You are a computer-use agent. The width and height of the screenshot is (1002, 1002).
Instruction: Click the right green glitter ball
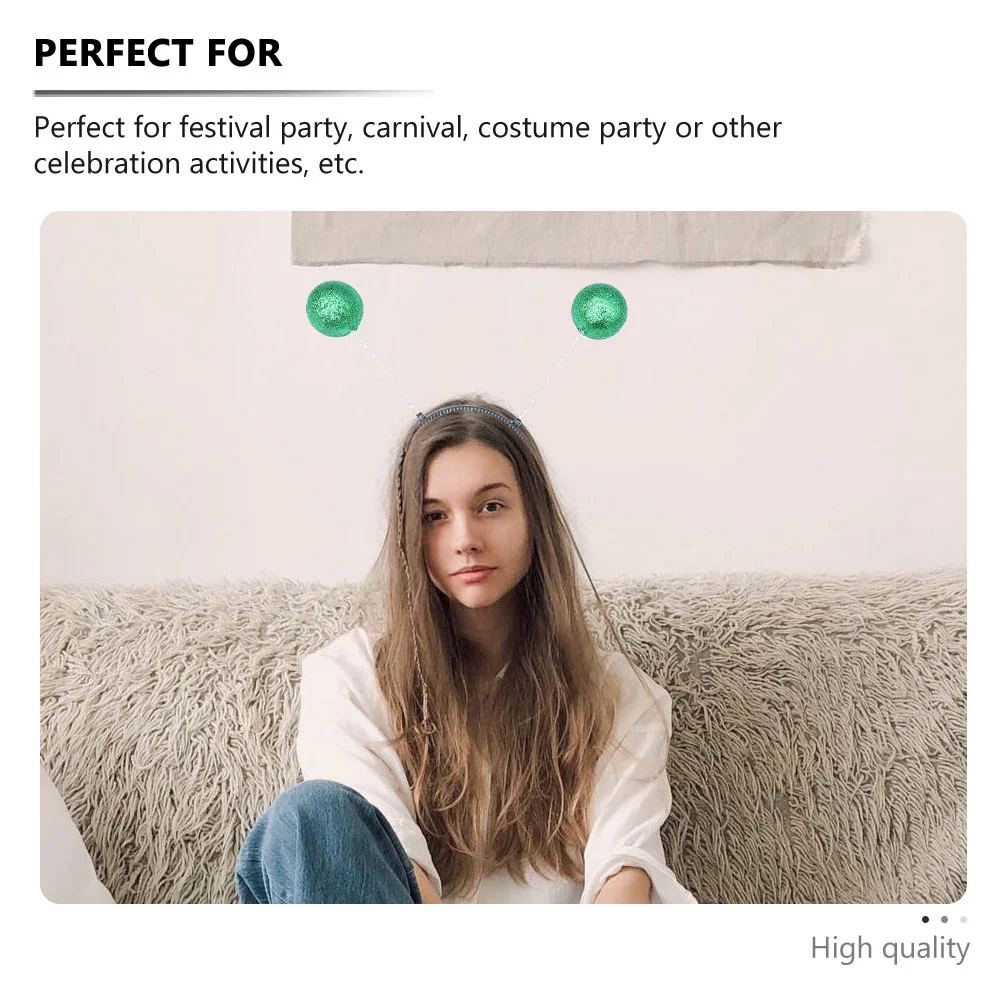tap(599, 311)
